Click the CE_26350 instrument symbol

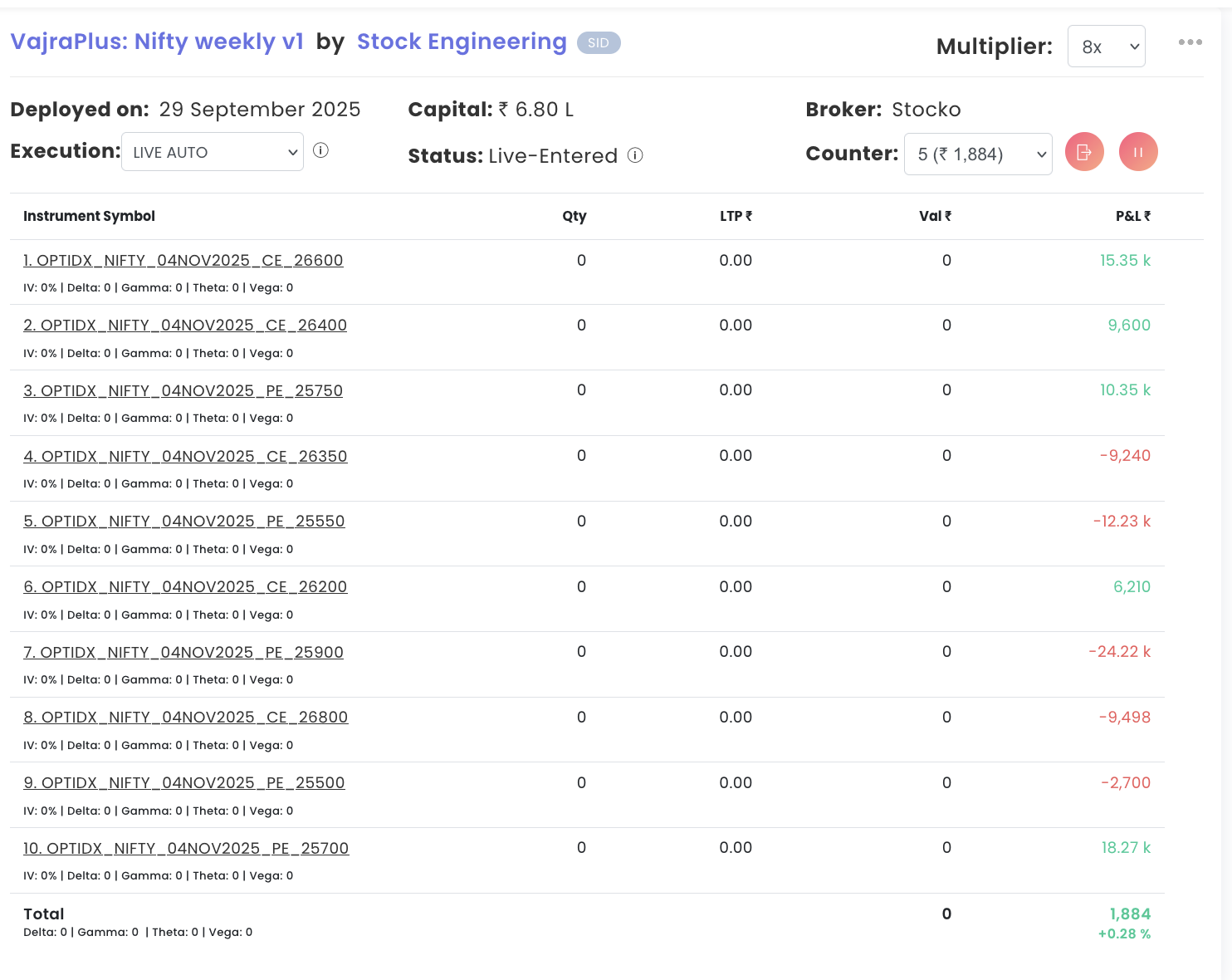tap(185, 457)
